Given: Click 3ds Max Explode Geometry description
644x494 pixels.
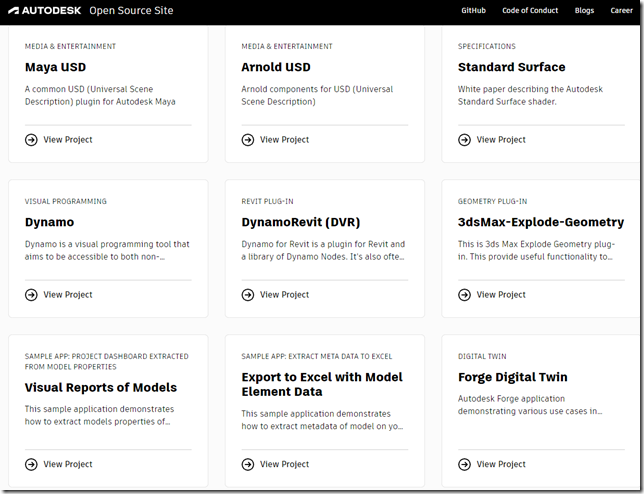Looking at the screenshot, I should tap(536, 250).
